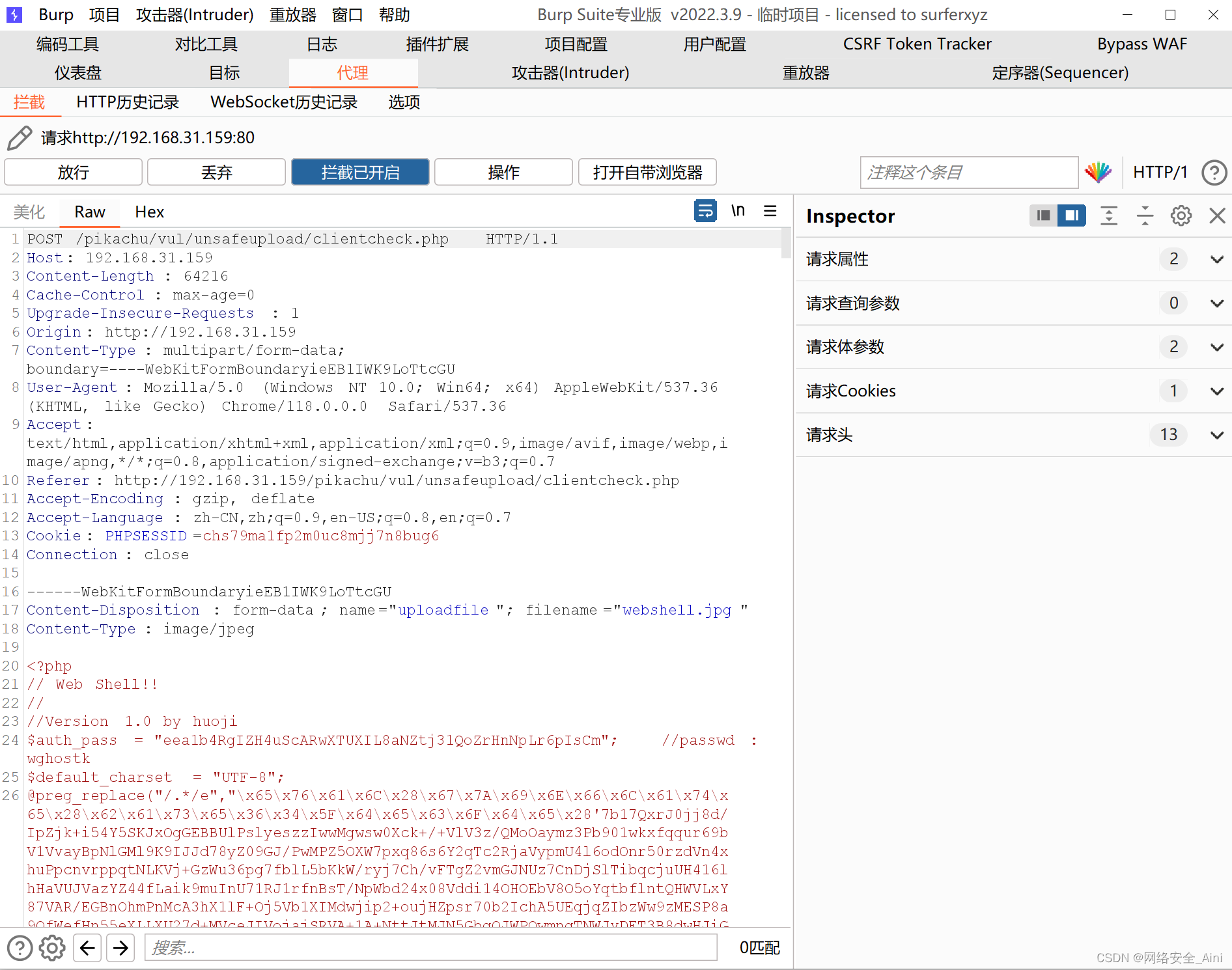Switch Inspector to right layout view

click(x=1071, y=215)
